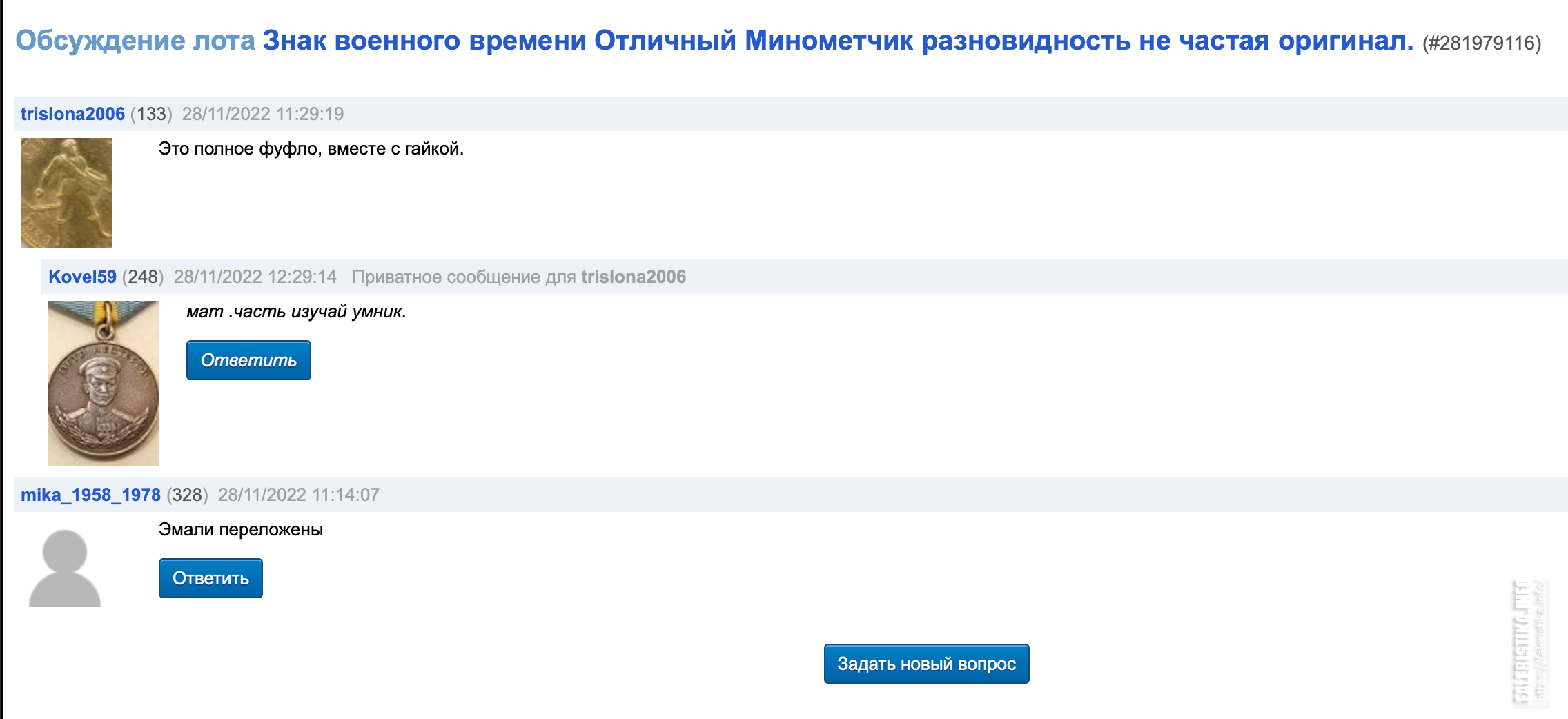This screenshot has height=719, width=1568.
Task: Click mika_1958_1978's default silhouette avatar
Action: click(65, 569)
